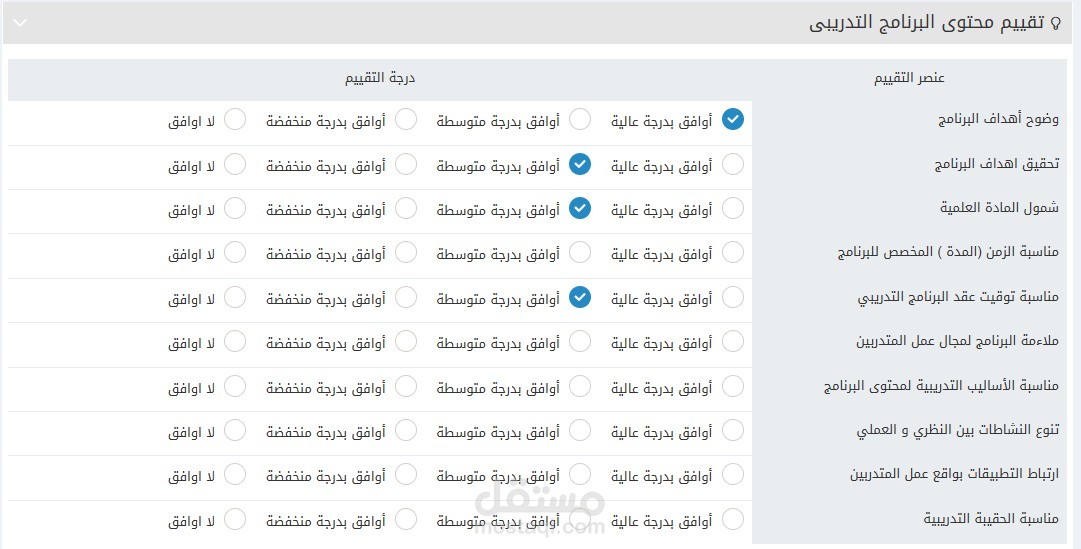1081x549 pixels.
Task: Pick أوافق بدرجة منخفضة for مناسبة الحقيبة التدريبية
Action: pos(406,519)
